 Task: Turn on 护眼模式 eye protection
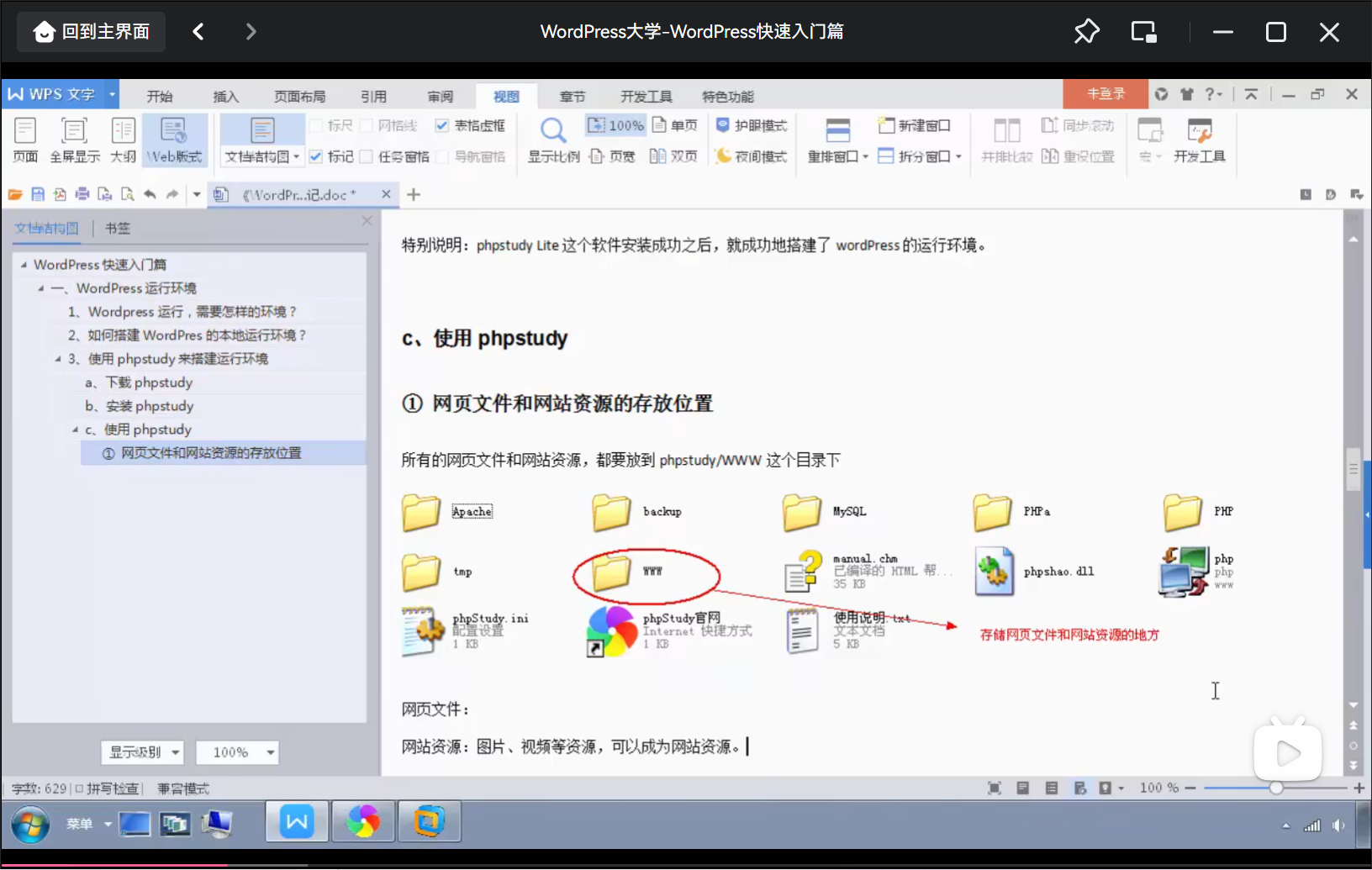click(751, 125)
